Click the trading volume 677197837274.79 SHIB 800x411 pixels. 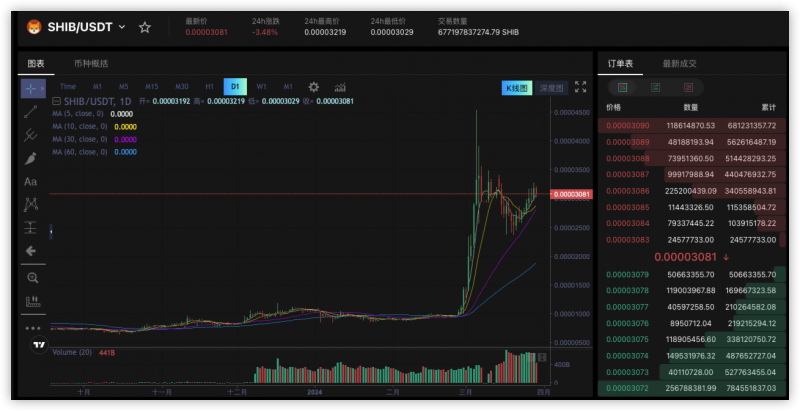(478, 32)
